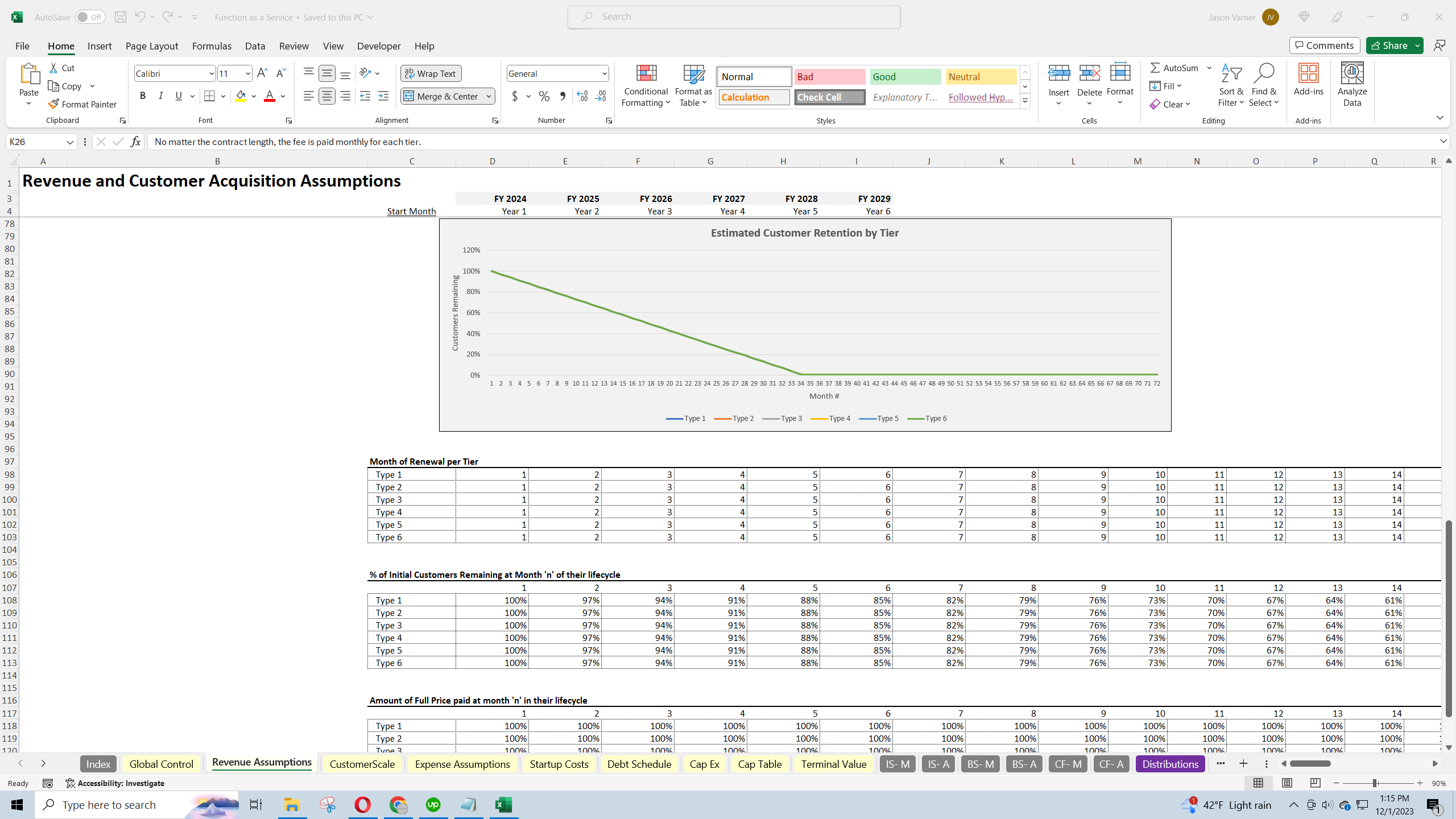The width and height of the screenshot is (1456, 819).
Task: Toggle the AutoSave switch
Action: point(90,17)
